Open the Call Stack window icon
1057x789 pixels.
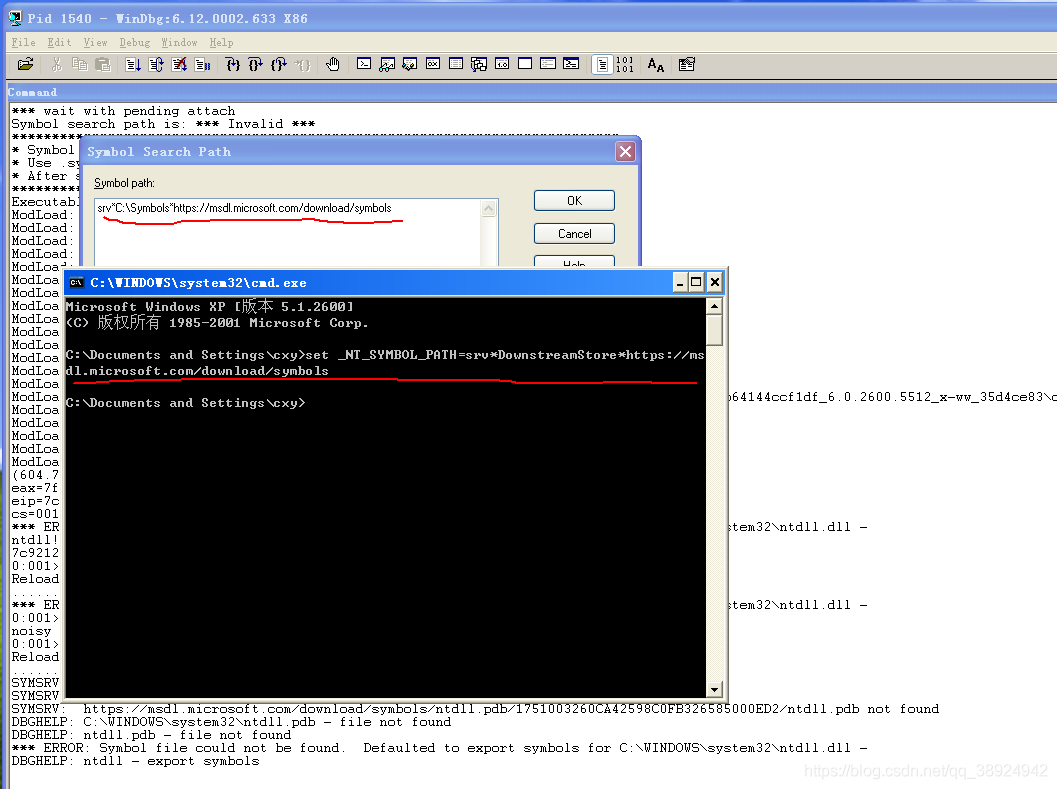coord(479,64)
